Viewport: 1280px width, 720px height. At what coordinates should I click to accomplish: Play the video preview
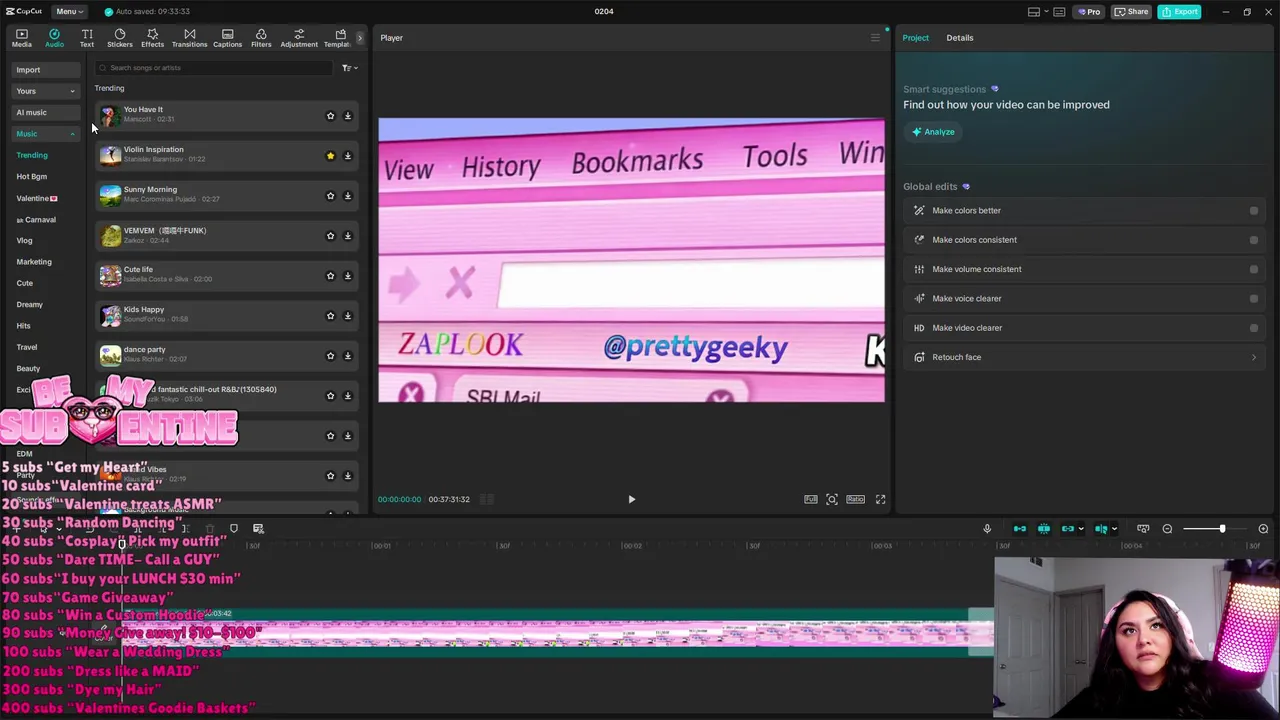[x=631, y=499]
